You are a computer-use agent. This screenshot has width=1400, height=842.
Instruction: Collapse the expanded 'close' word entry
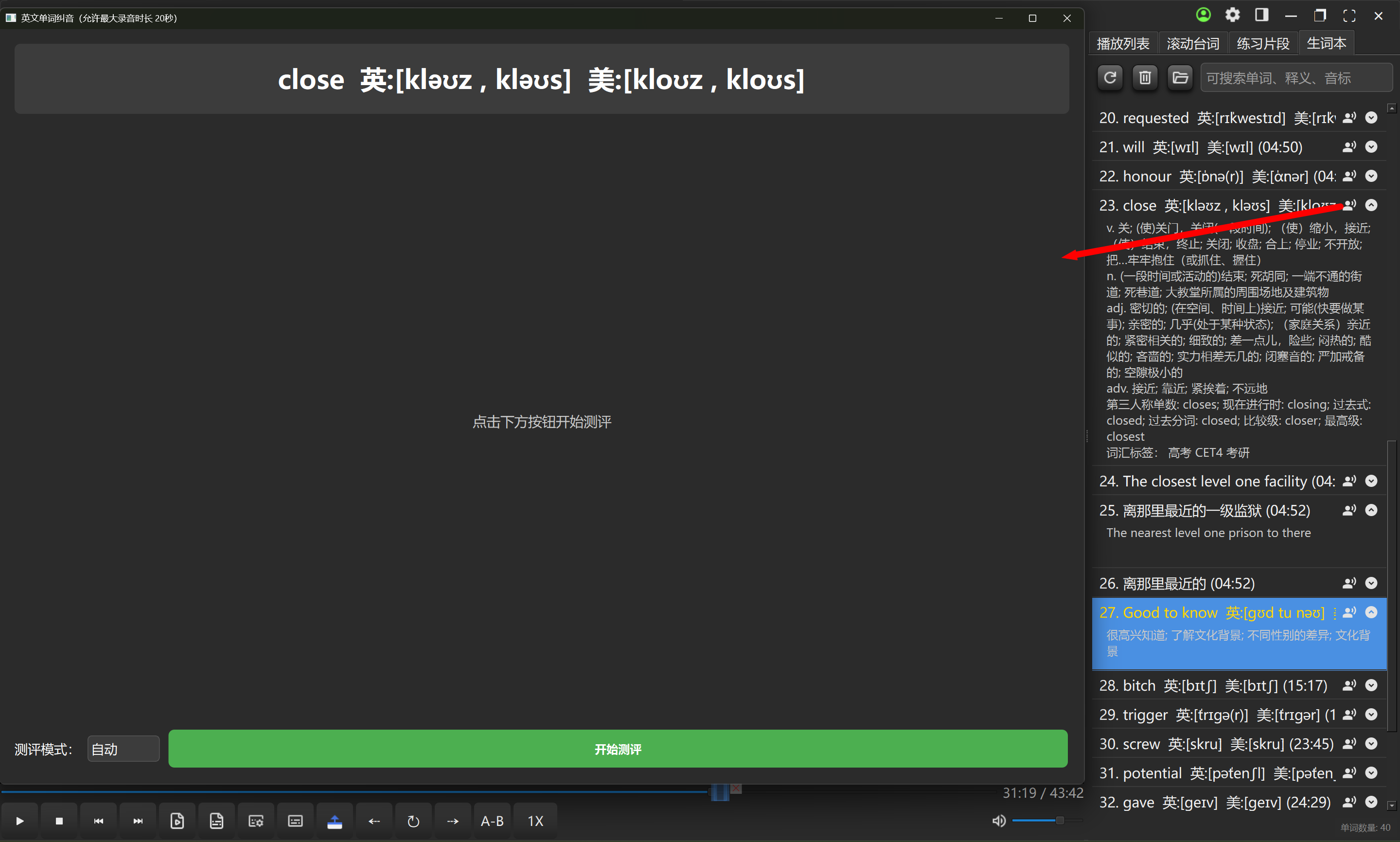(x=1371, y=205)
